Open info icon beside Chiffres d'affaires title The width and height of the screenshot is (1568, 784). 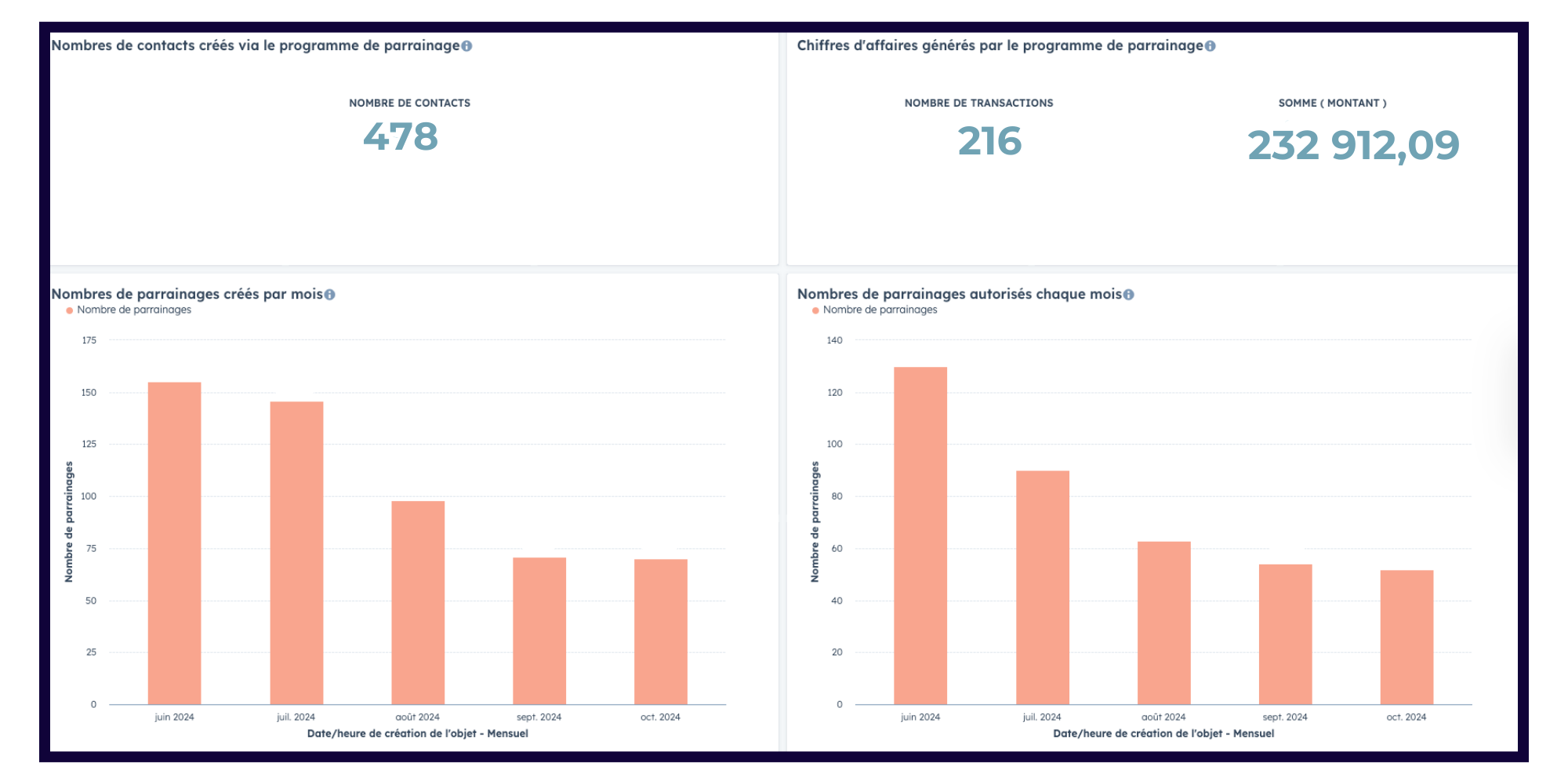coord(1210,46)
